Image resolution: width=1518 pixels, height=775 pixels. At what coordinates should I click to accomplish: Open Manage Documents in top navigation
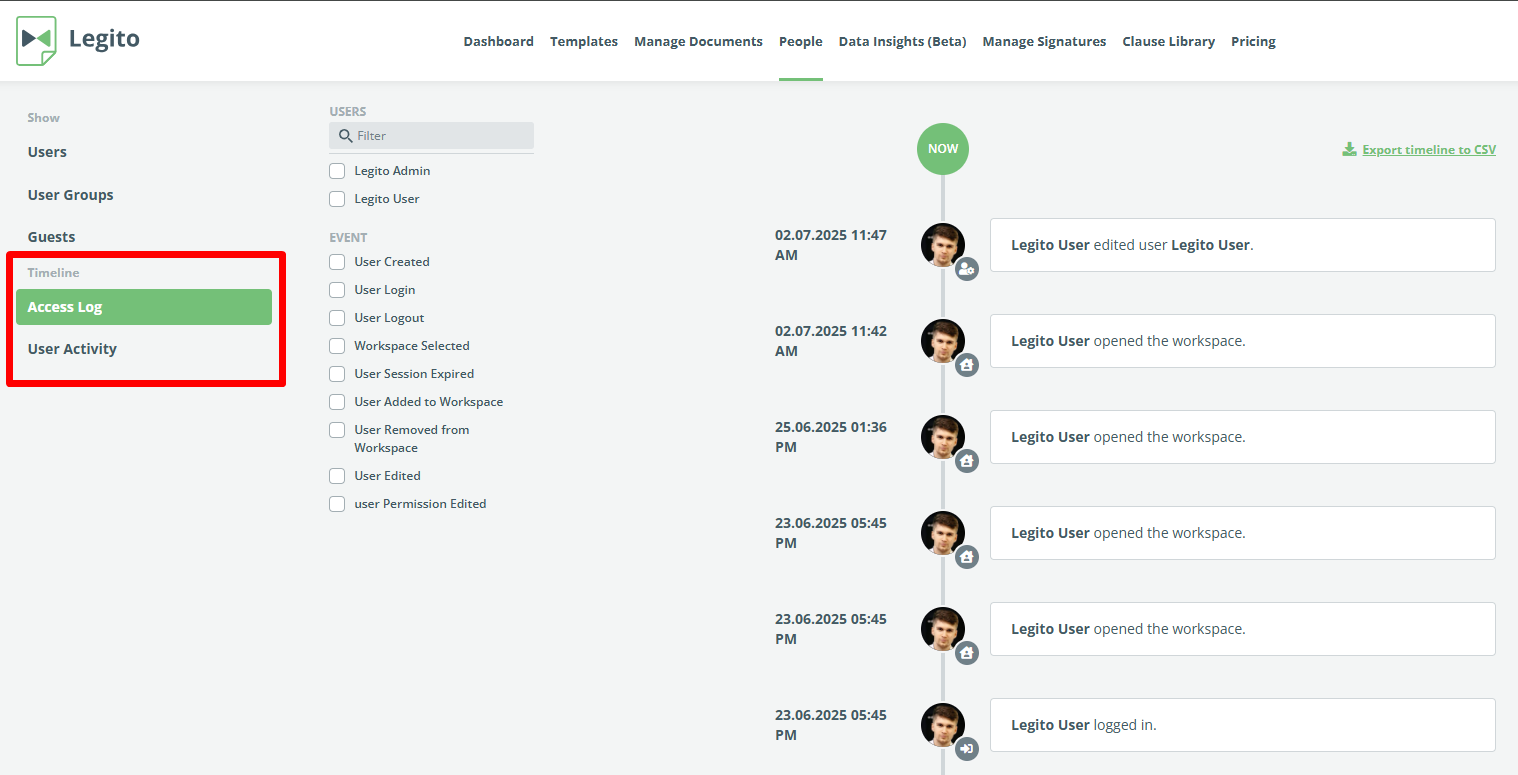tap(698, 41)
